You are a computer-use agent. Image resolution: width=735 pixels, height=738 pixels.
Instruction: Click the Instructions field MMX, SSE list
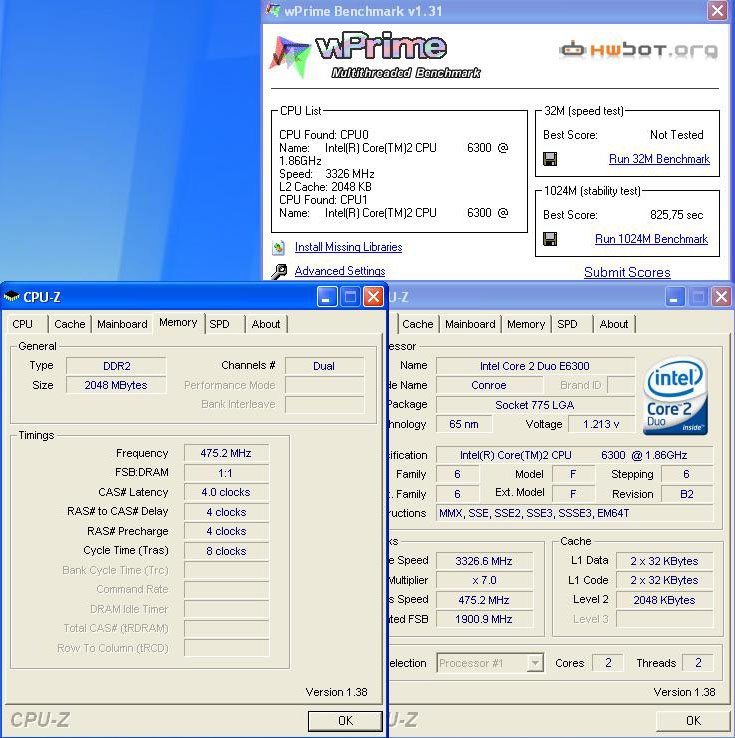(x=575, y=513)
